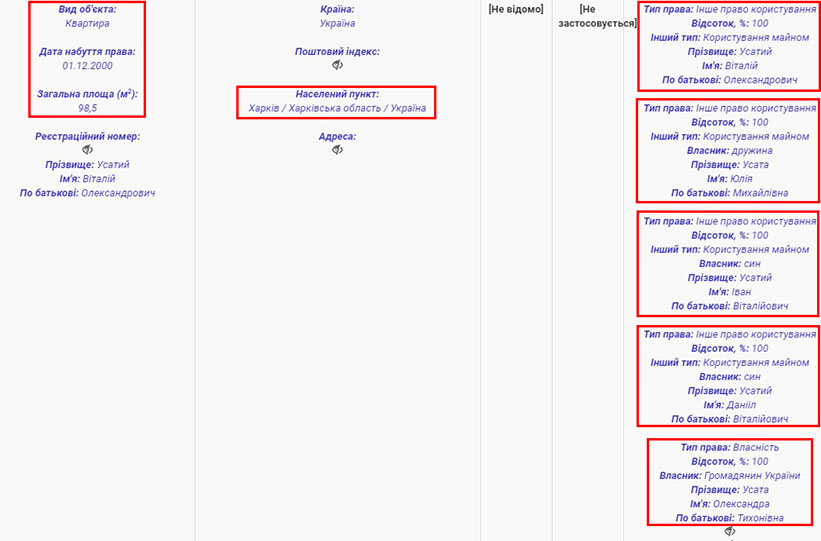
Task: Click the Загальна площа (м²) label
Action: point(87,94)
